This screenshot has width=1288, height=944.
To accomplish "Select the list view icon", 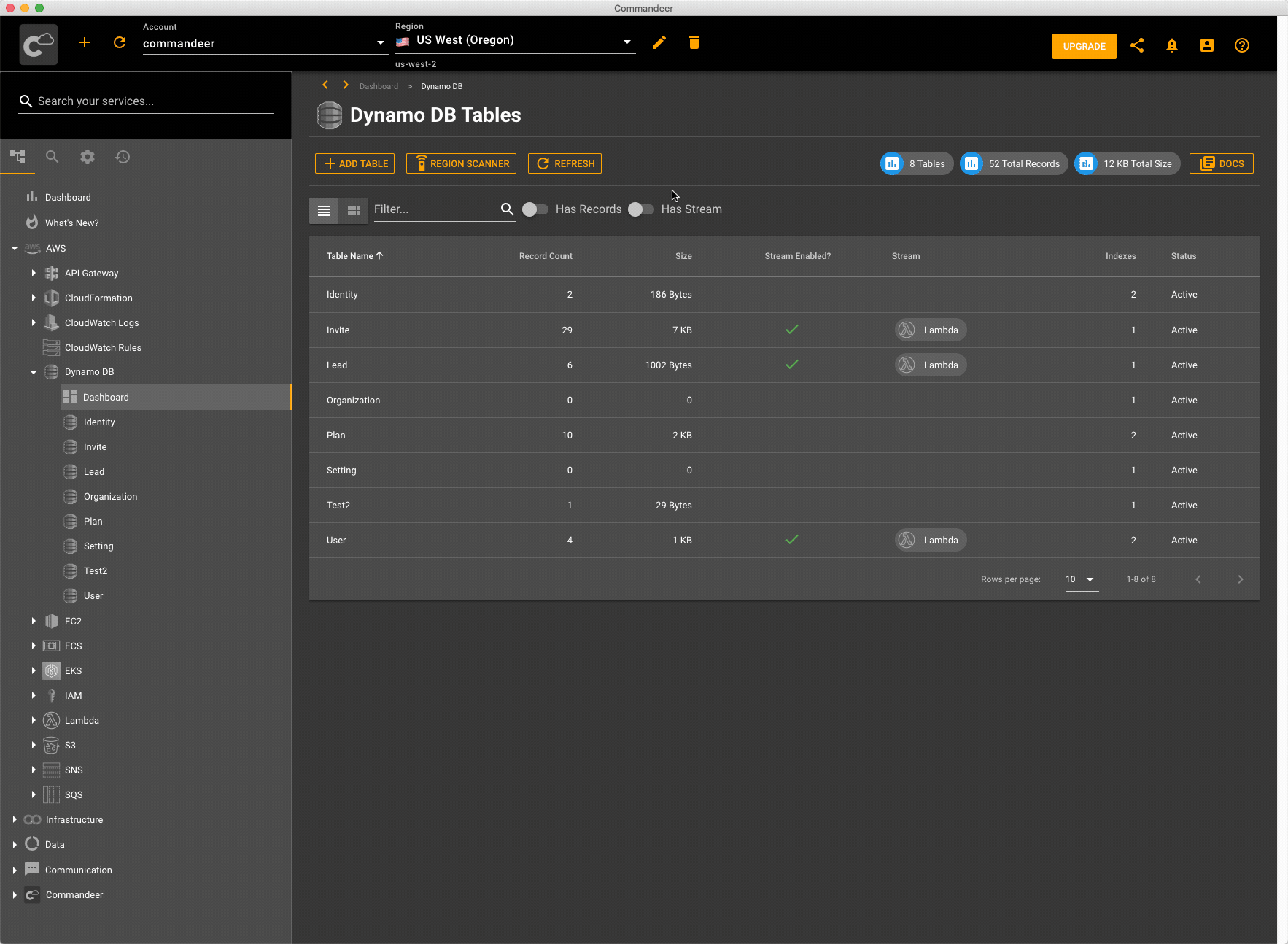I will (324, 210).
